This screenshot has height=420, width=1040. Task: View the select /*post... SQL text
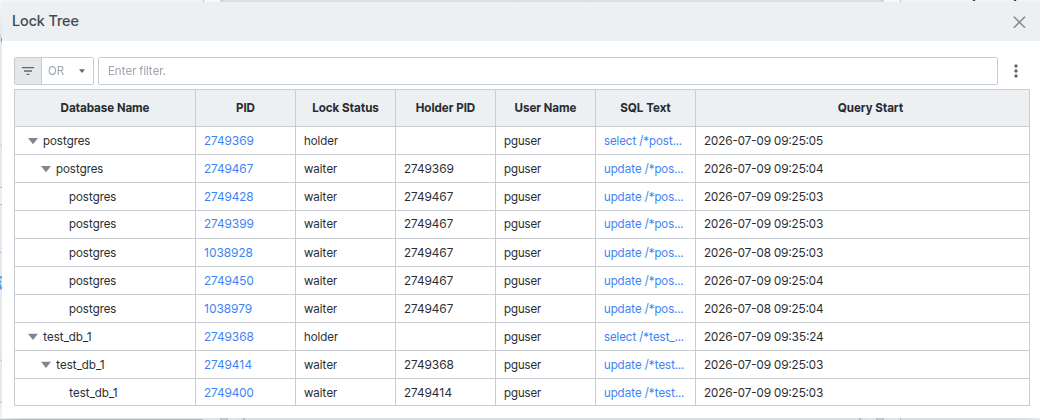[643, 141]
